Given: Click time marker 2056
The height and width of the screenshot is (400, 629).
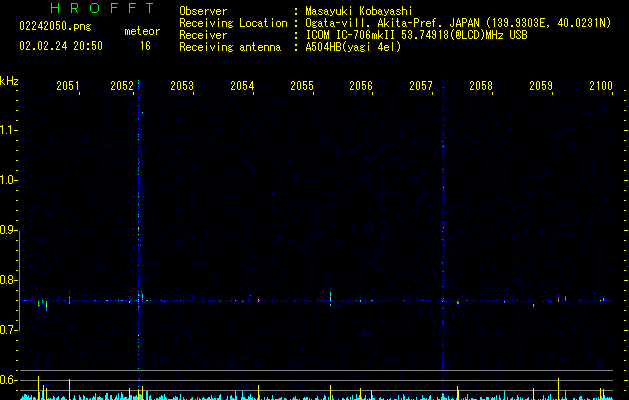Looking at the screenshot, I should (361, 85).
